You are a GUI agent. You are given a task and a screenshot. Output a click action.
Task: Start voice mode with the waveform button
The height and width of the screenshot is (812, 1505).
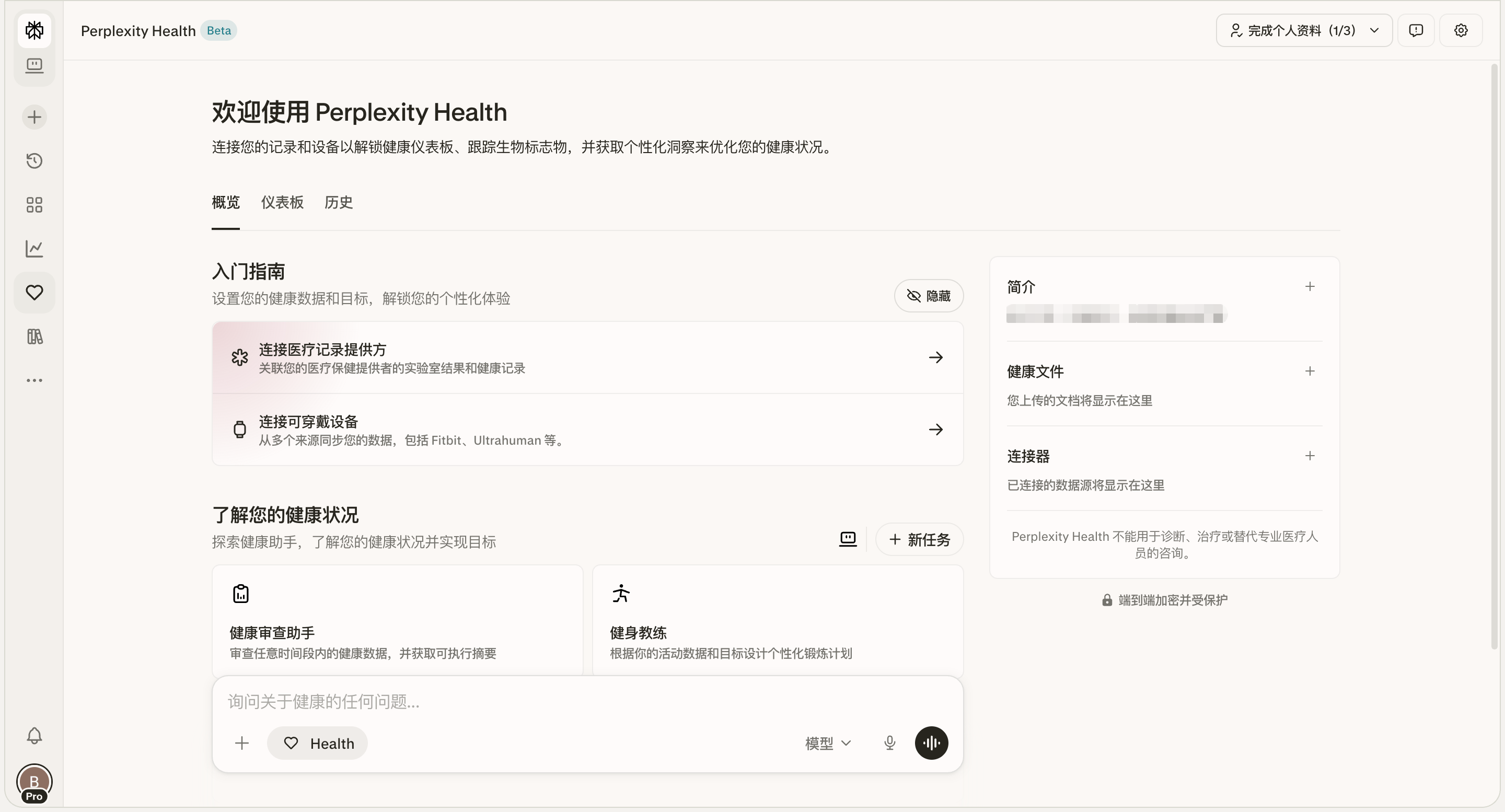click(x=931, y=743)
